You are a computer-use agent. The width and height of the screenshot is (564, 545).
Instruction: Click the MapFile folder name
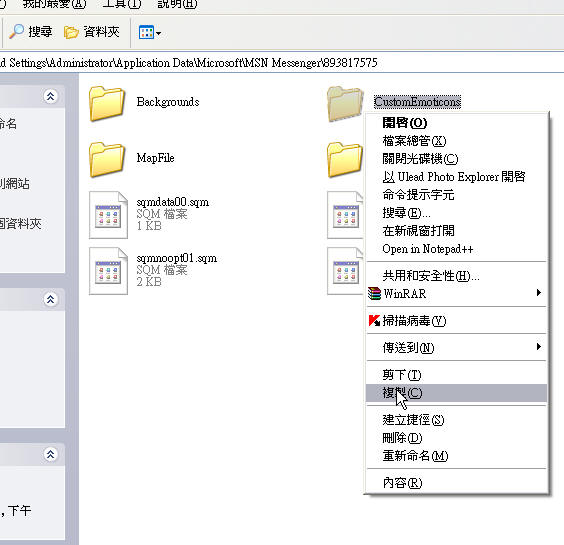click(x=155, y=158)
